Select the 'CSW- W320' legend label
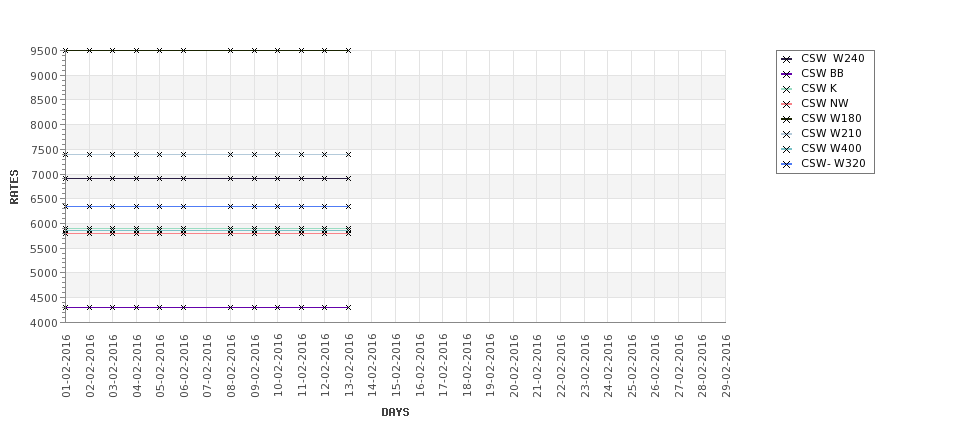Image resolution: width=975 pixels, height=429 pixels. 833,164
